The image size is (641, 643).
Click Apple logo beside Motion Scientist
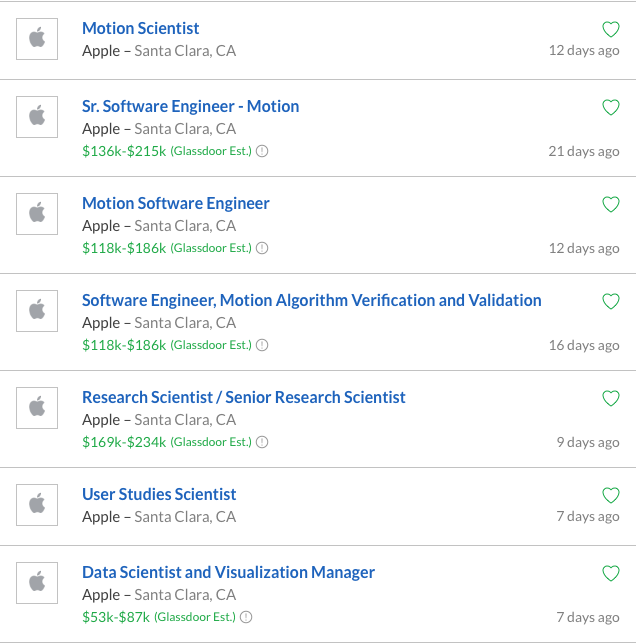(x=37, y=38)
